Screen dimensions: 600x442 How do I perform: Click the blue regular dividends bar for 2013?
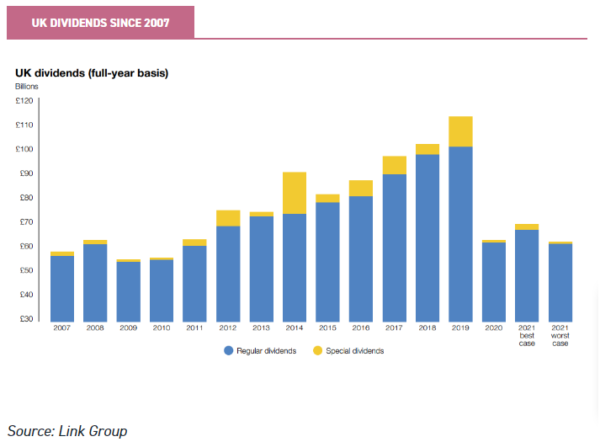261,269
